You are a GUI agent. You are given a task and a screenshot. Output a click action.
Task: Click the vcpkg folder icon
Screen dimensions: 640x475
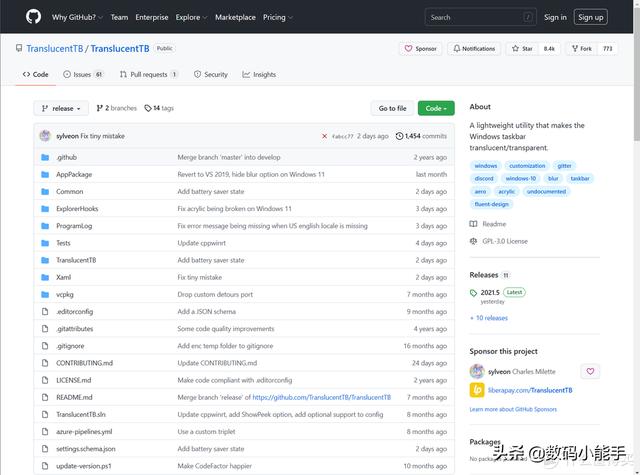point(45,295)
